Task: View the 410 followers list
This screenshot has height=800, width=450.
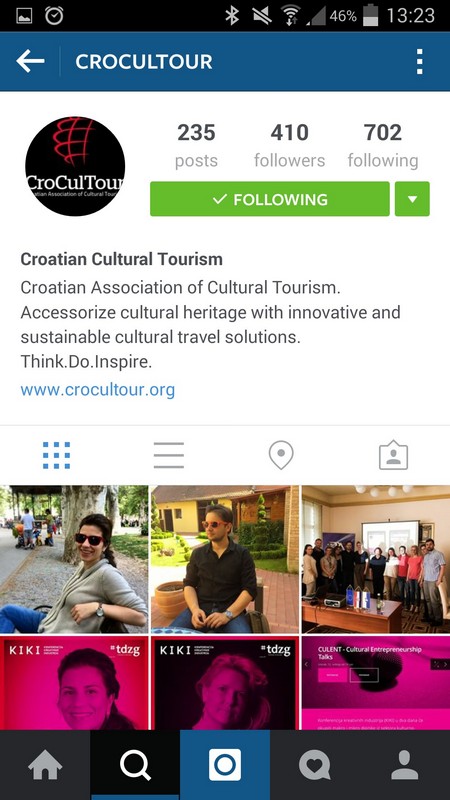Action: [289, 145]
